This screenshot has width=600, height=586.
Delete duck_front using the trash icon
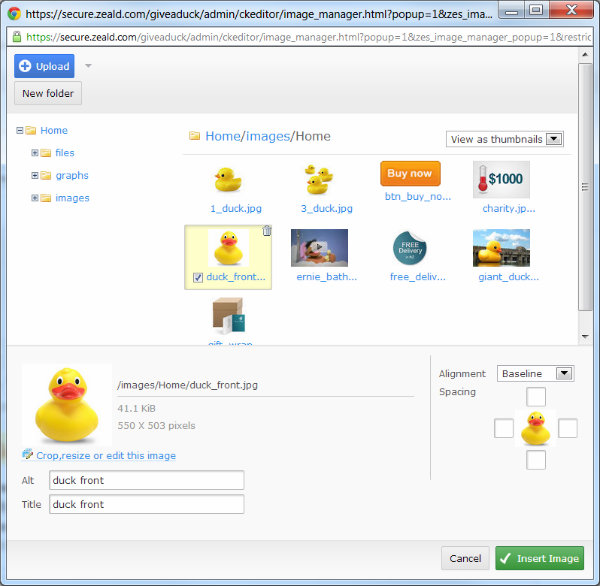point(267,230)
